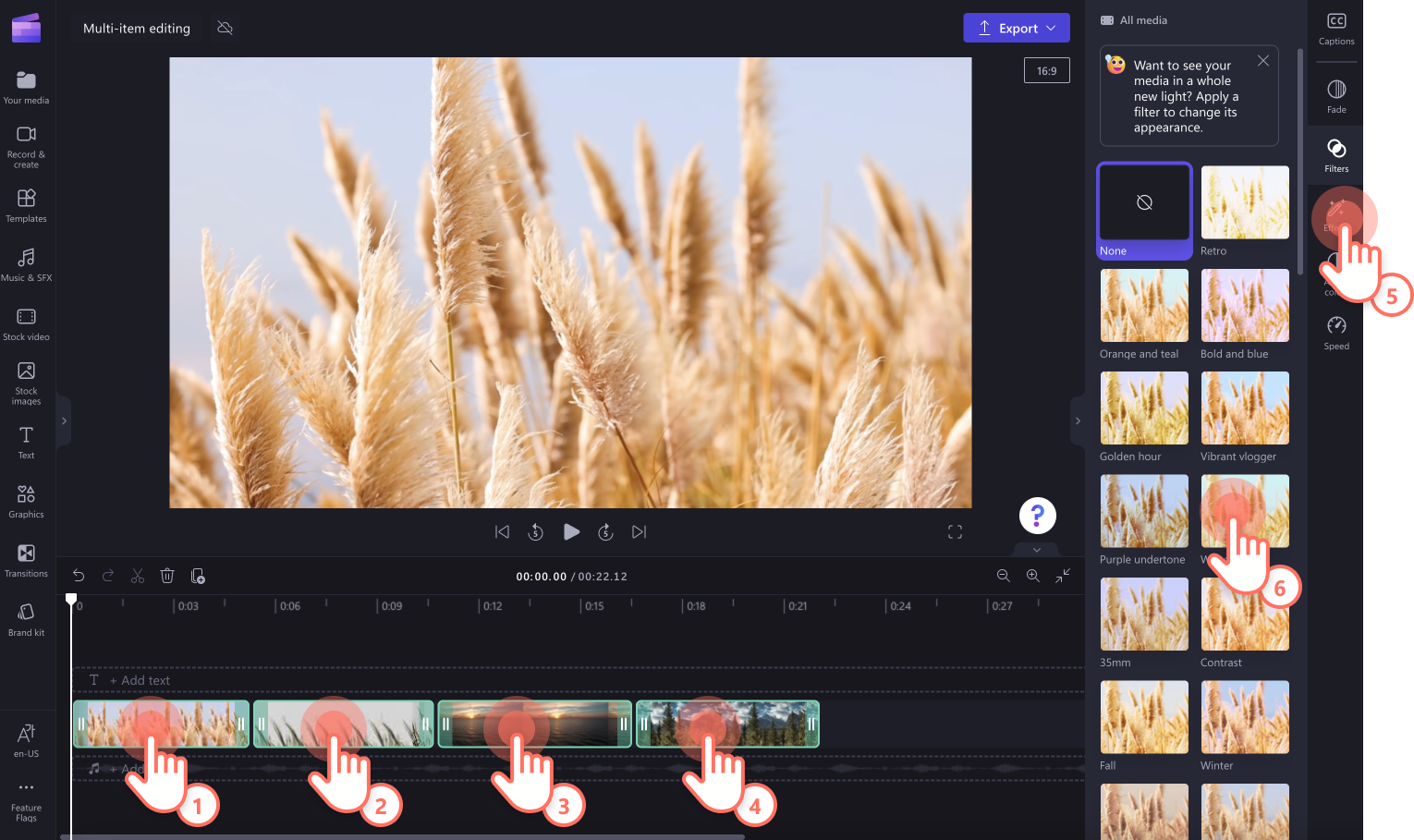Open the Captions panel

click(1336, 29)
